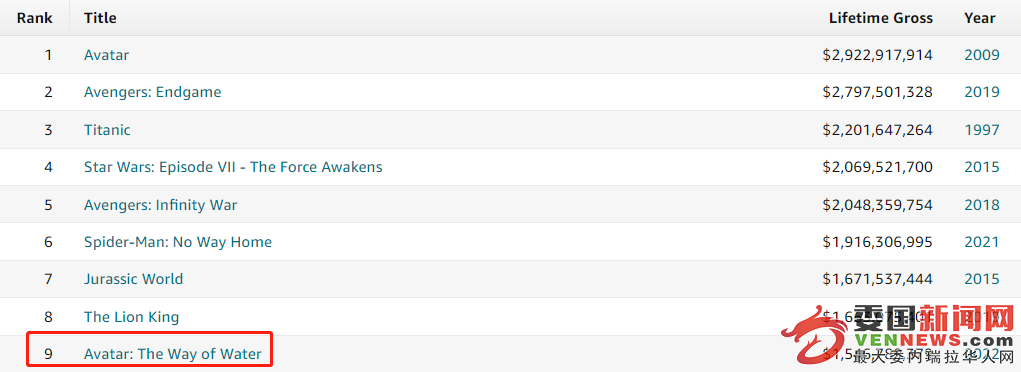Open Avatar: The Way of Water link

pos(173,354)
